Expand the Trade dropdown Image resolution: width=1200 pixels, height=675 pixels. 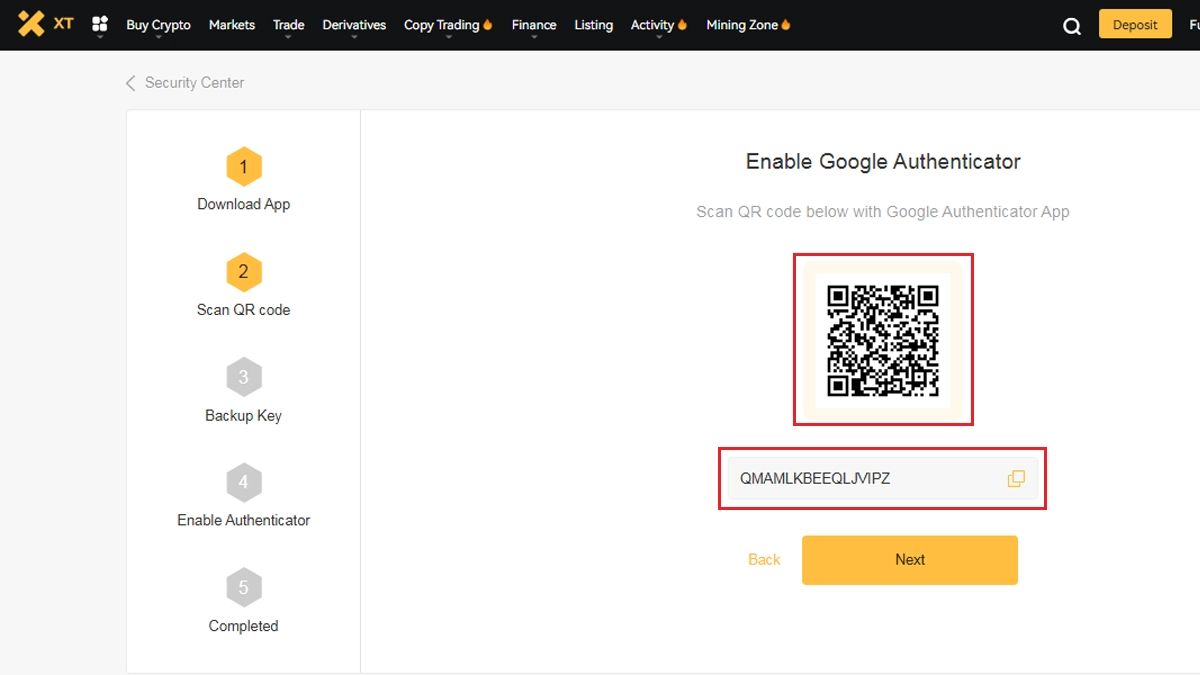[x=289, y=25]
